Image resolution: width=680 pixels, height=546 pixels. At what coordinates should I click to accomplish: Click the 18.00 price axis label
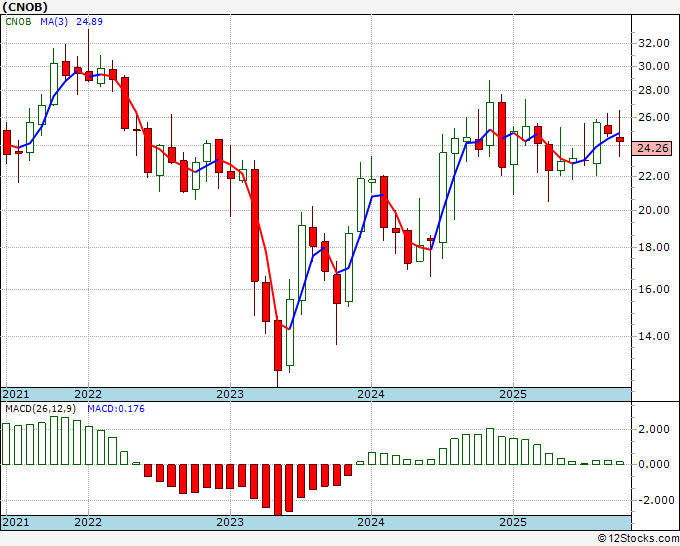coord(654,247)
